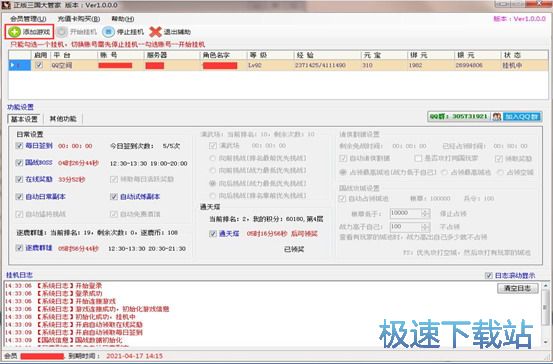Image resolution: width=553 pixels, height=364 pixels.
Task: Disable the 日志滚动显示 checkbox
Action: [488, 275]
